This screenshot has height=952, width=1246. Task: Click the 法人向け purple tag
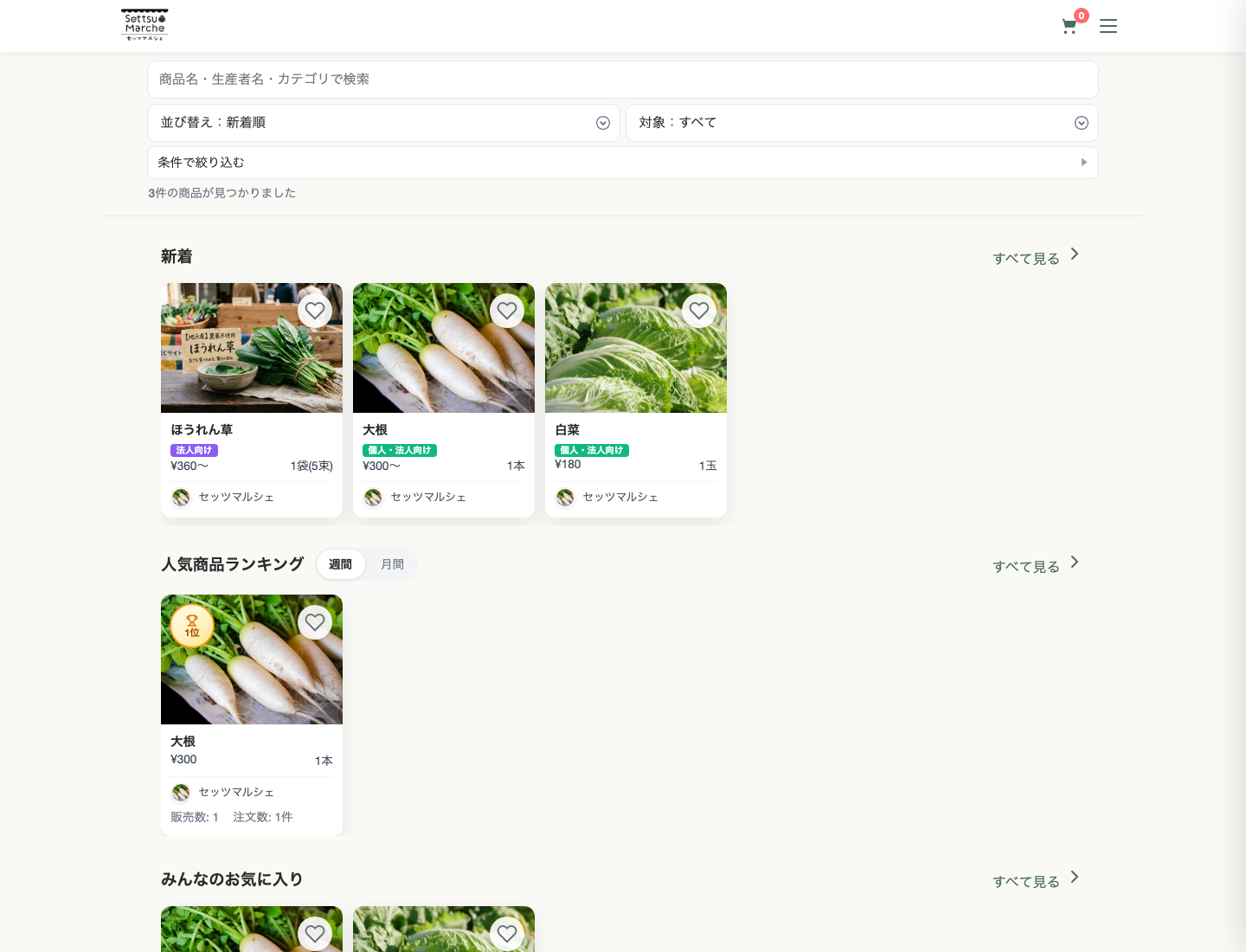[x=194, y=450]
